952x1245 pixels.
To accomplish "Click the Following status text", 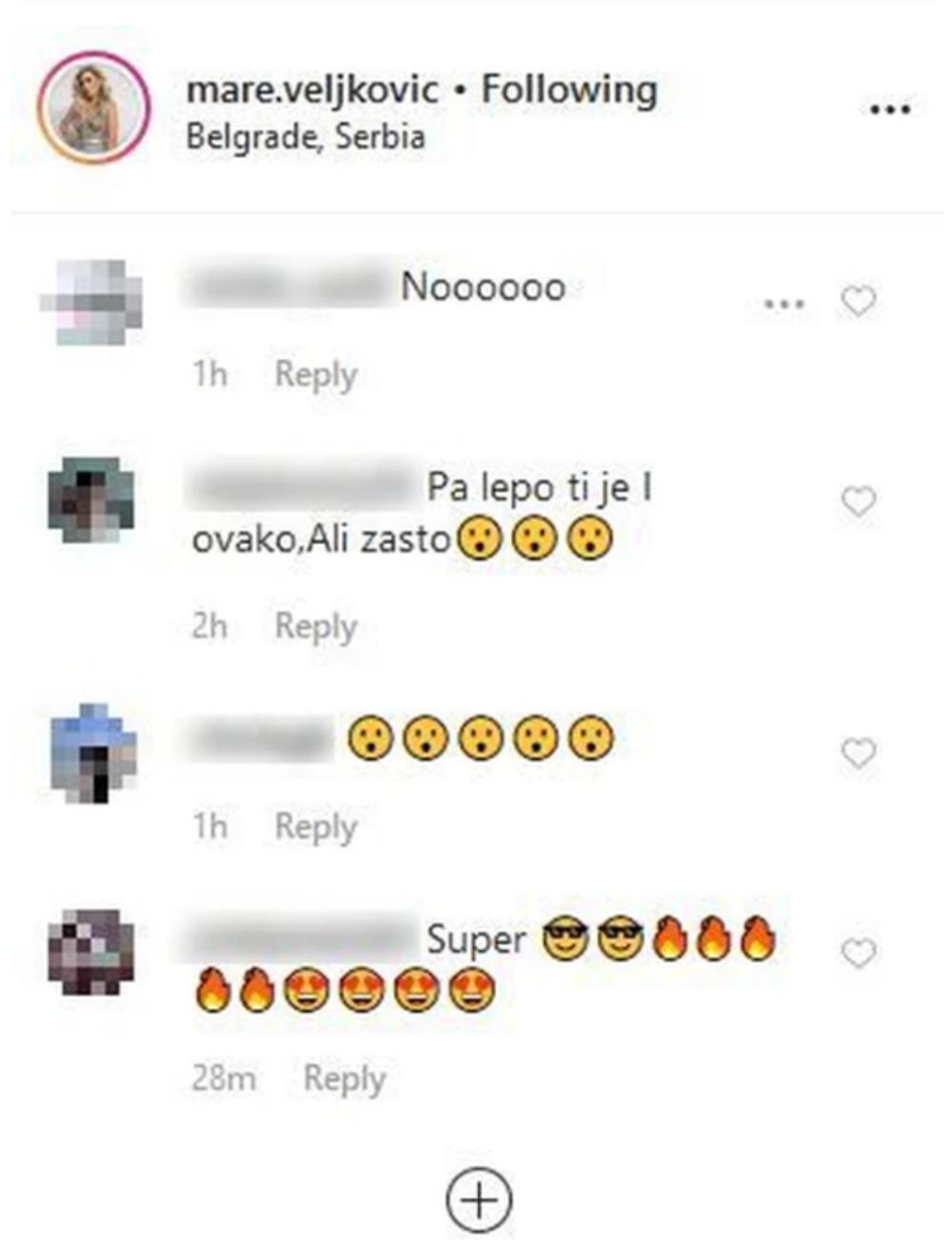I will click(568, 90).
